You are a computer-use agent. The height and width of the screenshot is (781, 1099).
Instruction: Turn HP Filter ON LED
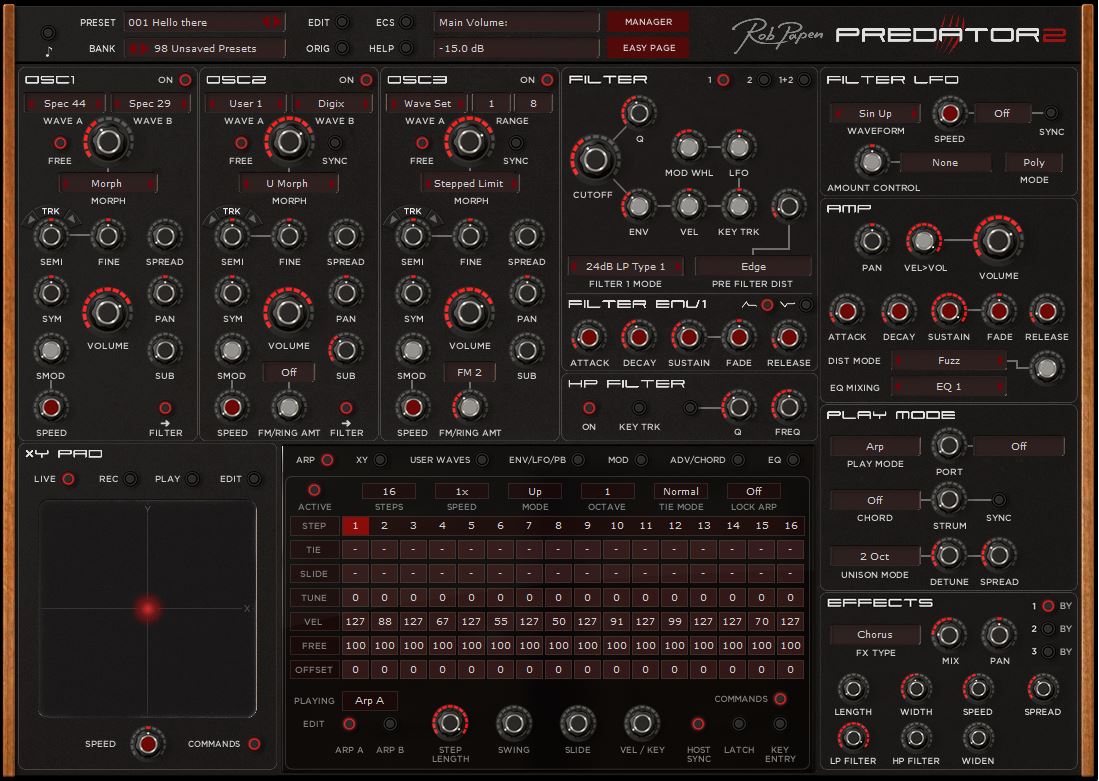click(589, 407)
